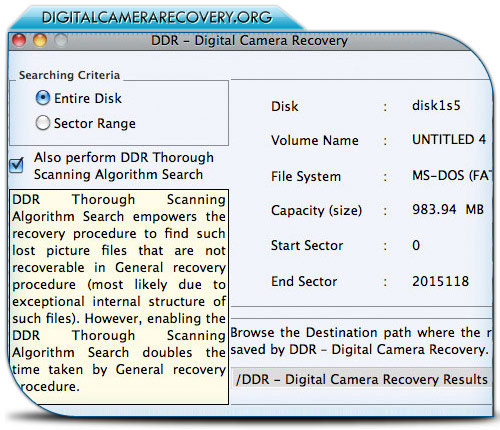
Task: Click the Capacity (size) label
Action: coord(316,210)
